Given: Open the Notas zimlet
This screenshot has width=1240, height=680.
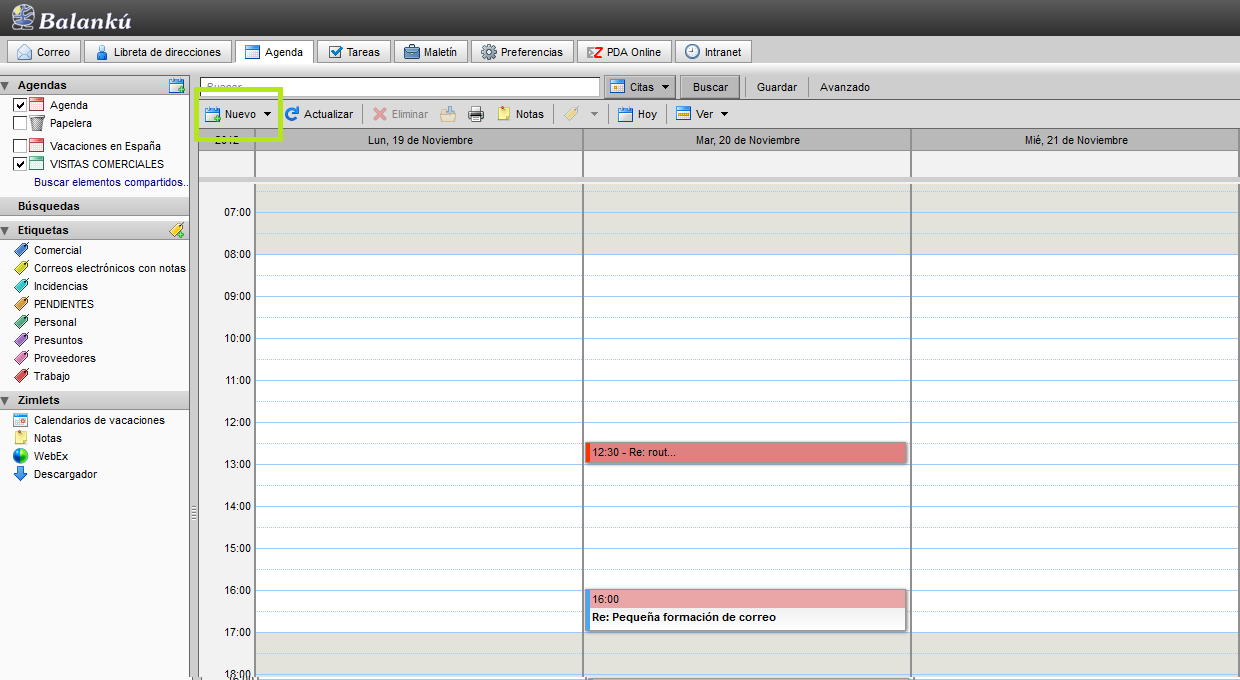Looking at the screenshot, I should (47, 438).
